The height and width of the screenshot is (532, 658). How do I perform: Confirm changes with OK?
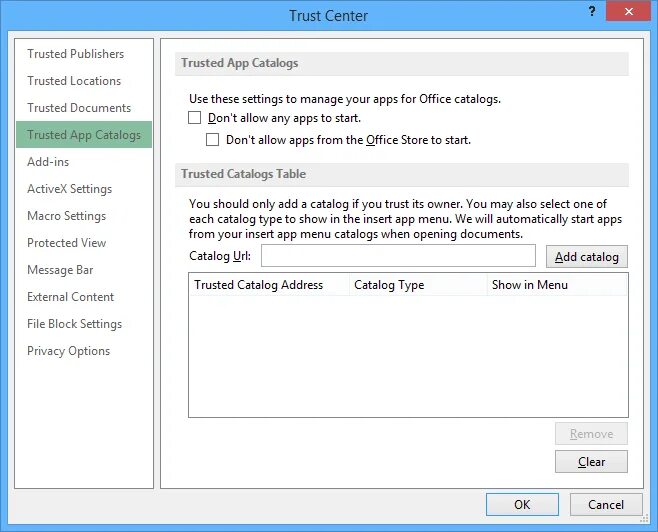coord(522,504)
